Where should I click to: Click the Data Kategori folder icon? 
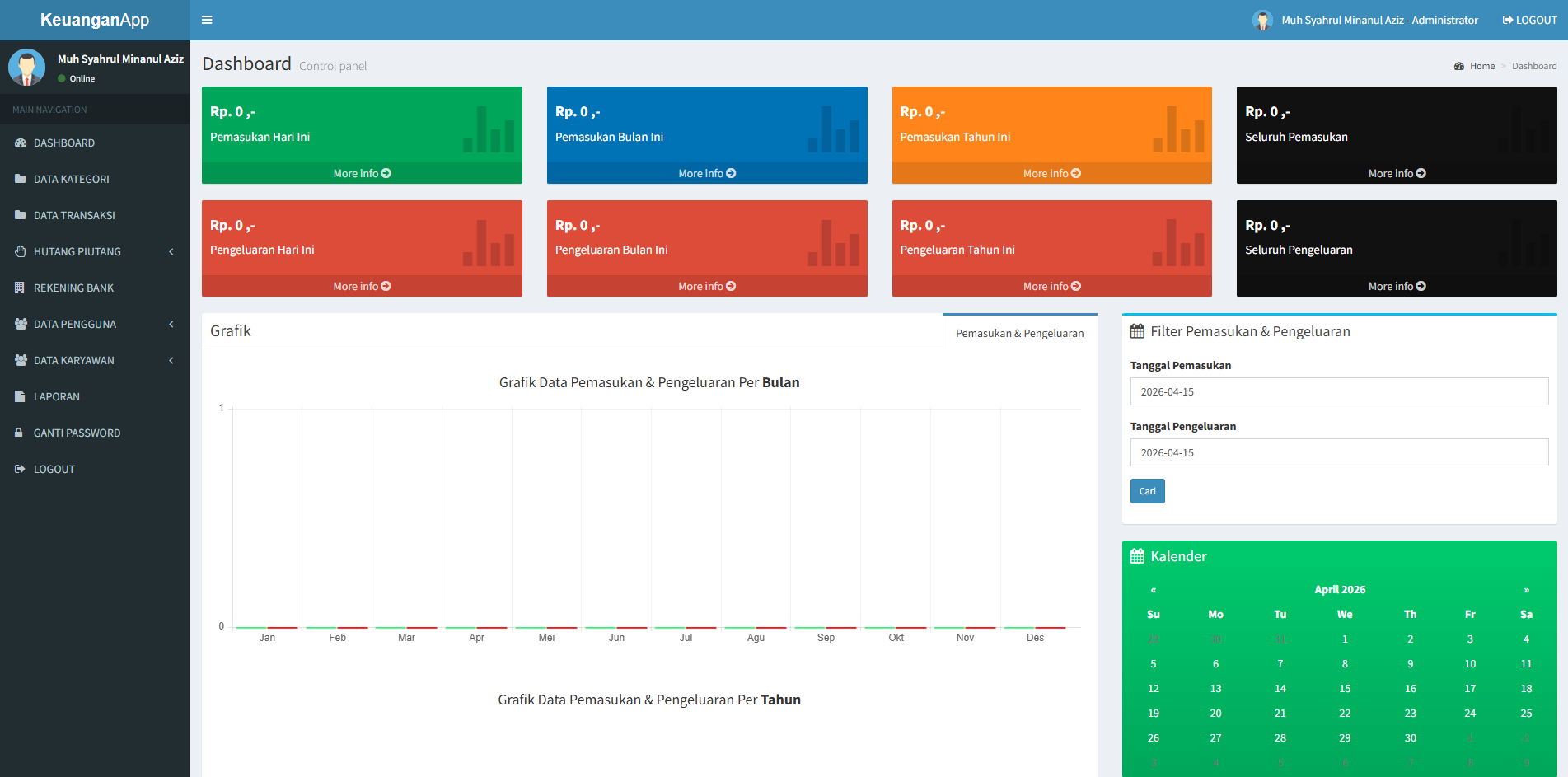[21, 179]
